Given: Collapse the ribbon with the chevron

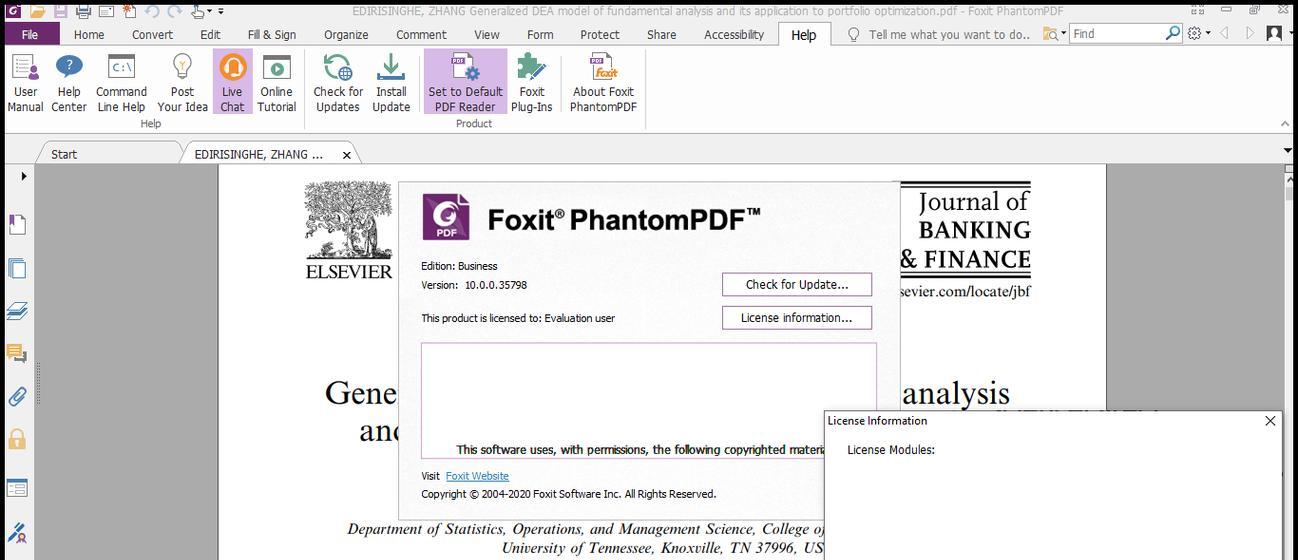Looking at the screenshot, I should pos(1285,124).
